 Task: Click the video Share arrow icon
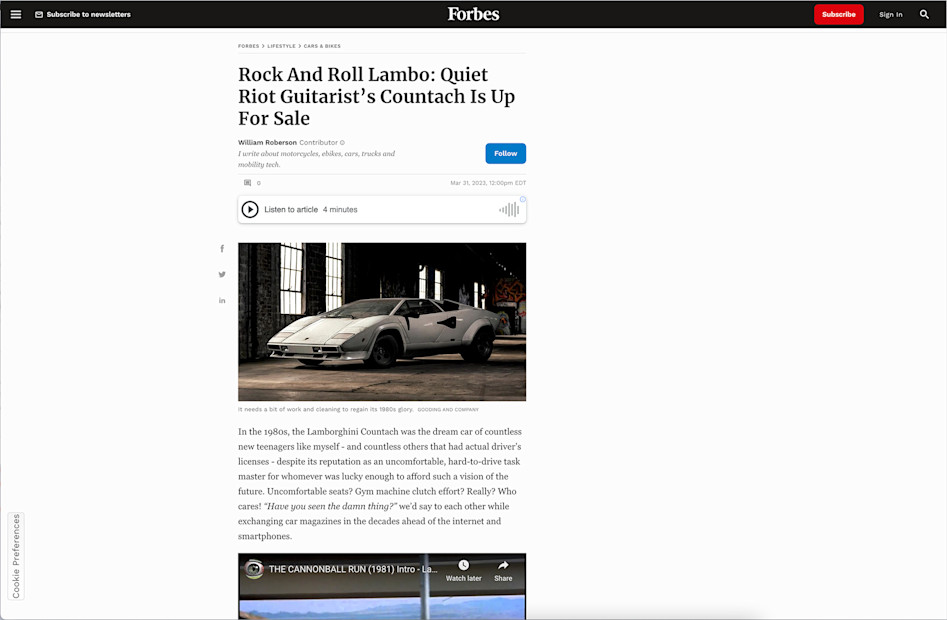point(503,565)
